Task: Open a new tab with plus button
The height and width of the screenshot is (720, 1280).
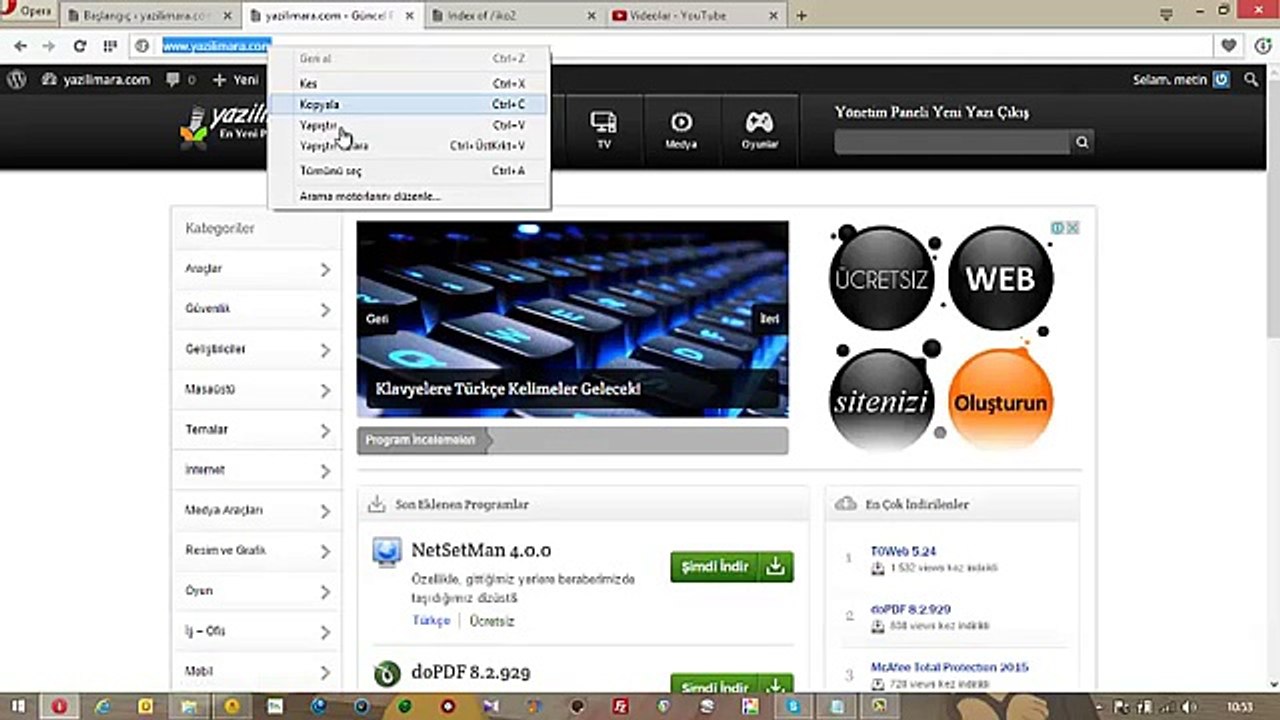Action: tap(801, 15)
